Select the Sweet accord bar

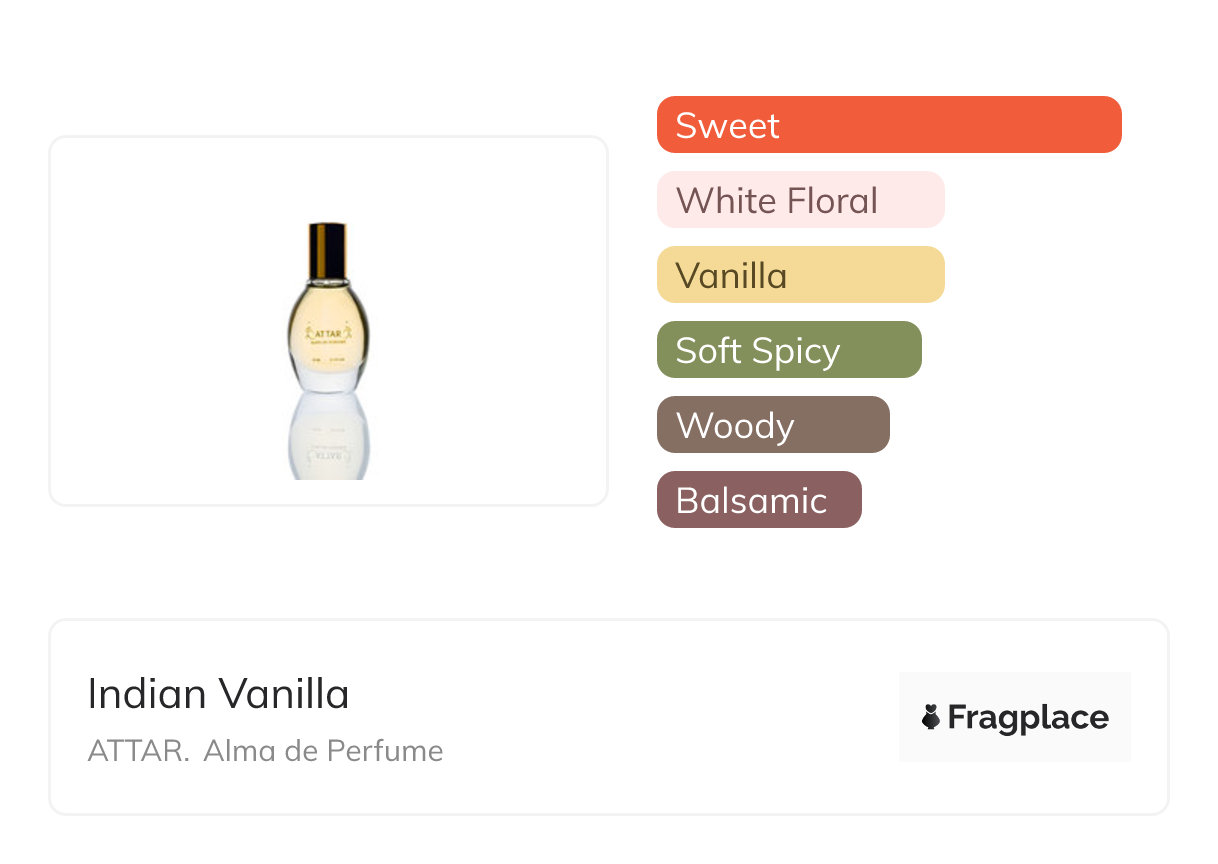[x=888, y=125]
